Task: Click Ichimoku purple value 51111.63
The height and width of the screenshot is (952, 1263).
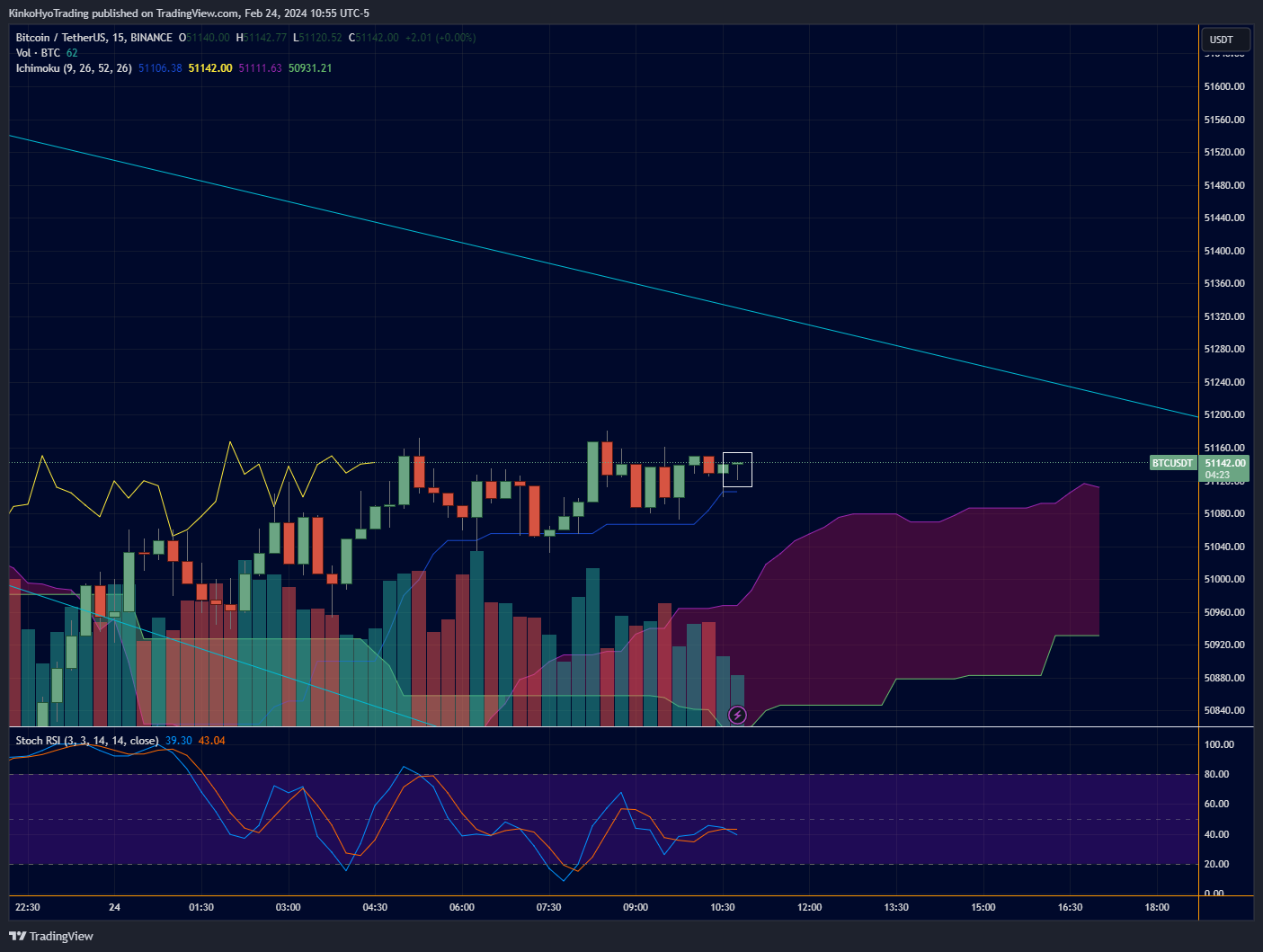Action: pyautogui.click(x=260, y=68)
